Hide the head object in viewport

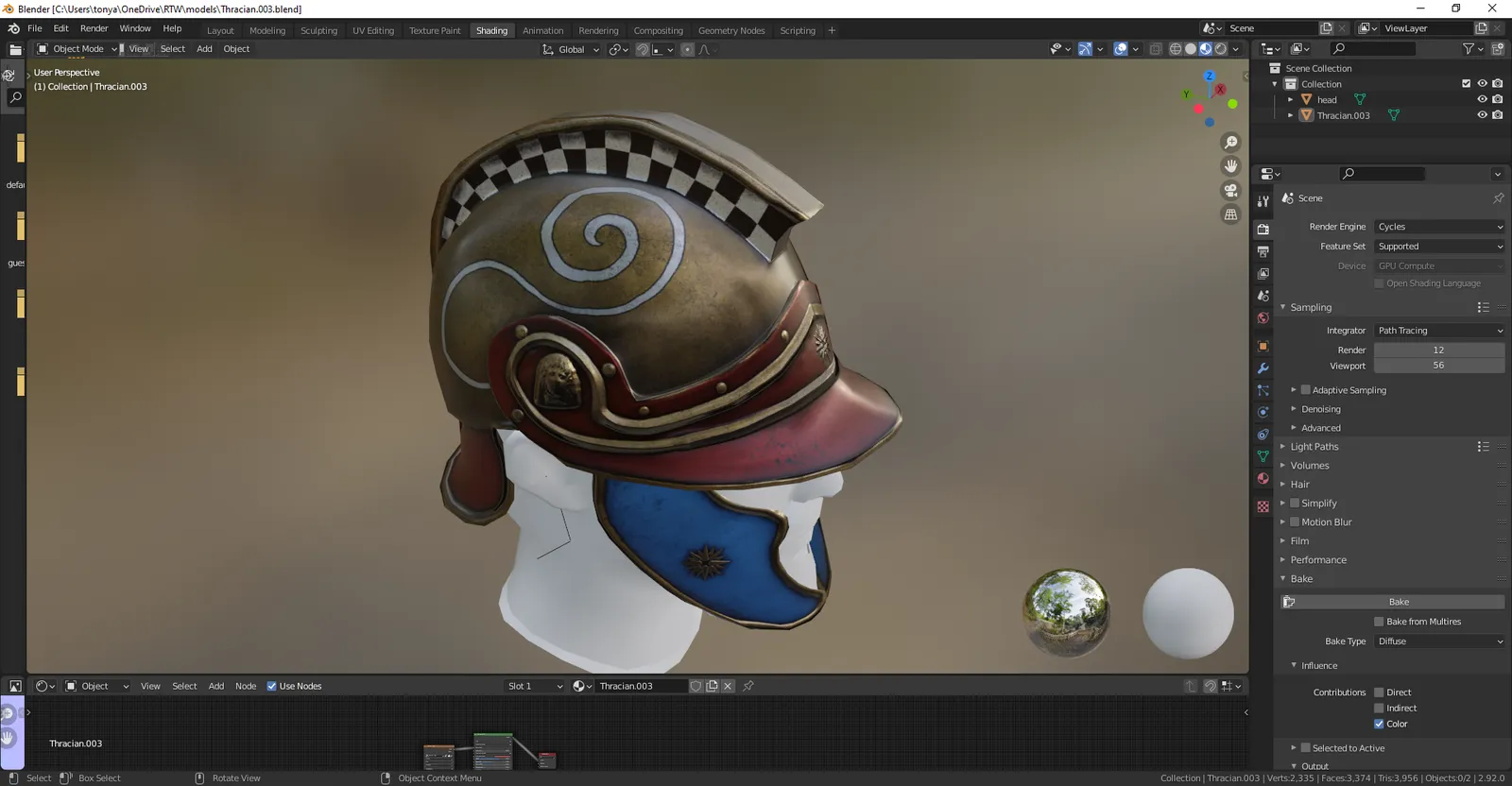pos(1482,99)
